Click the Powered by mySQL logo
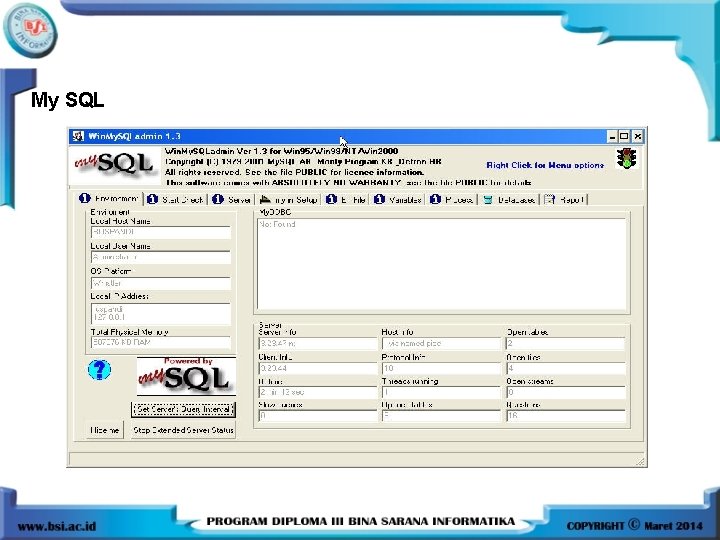720x540 pixels. [186, 376]
